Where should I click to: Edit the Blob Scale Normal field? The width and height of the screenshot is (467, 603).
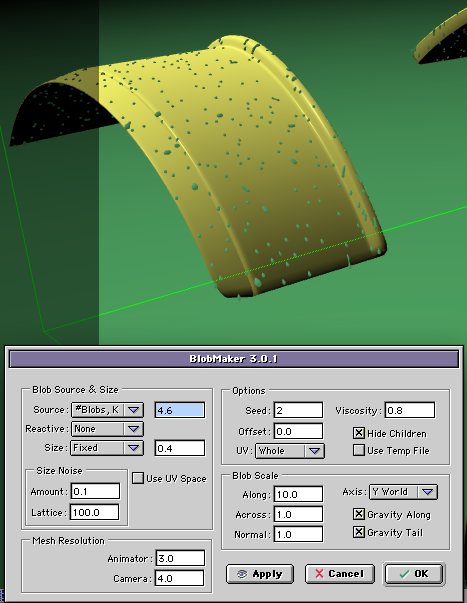pyautogui.click(x=298, y=534)
